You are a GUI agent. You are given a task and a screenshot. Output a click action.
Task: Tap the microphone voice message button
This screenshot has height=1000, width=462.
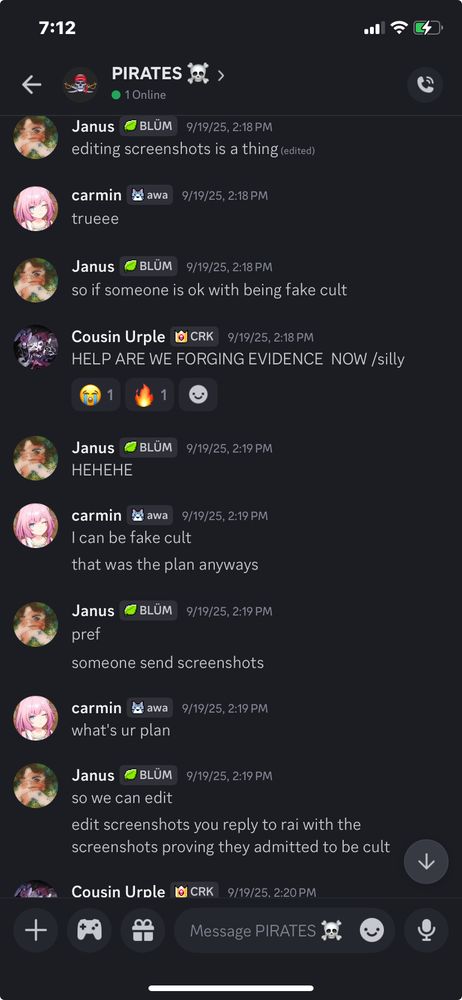tap(426, 930)
